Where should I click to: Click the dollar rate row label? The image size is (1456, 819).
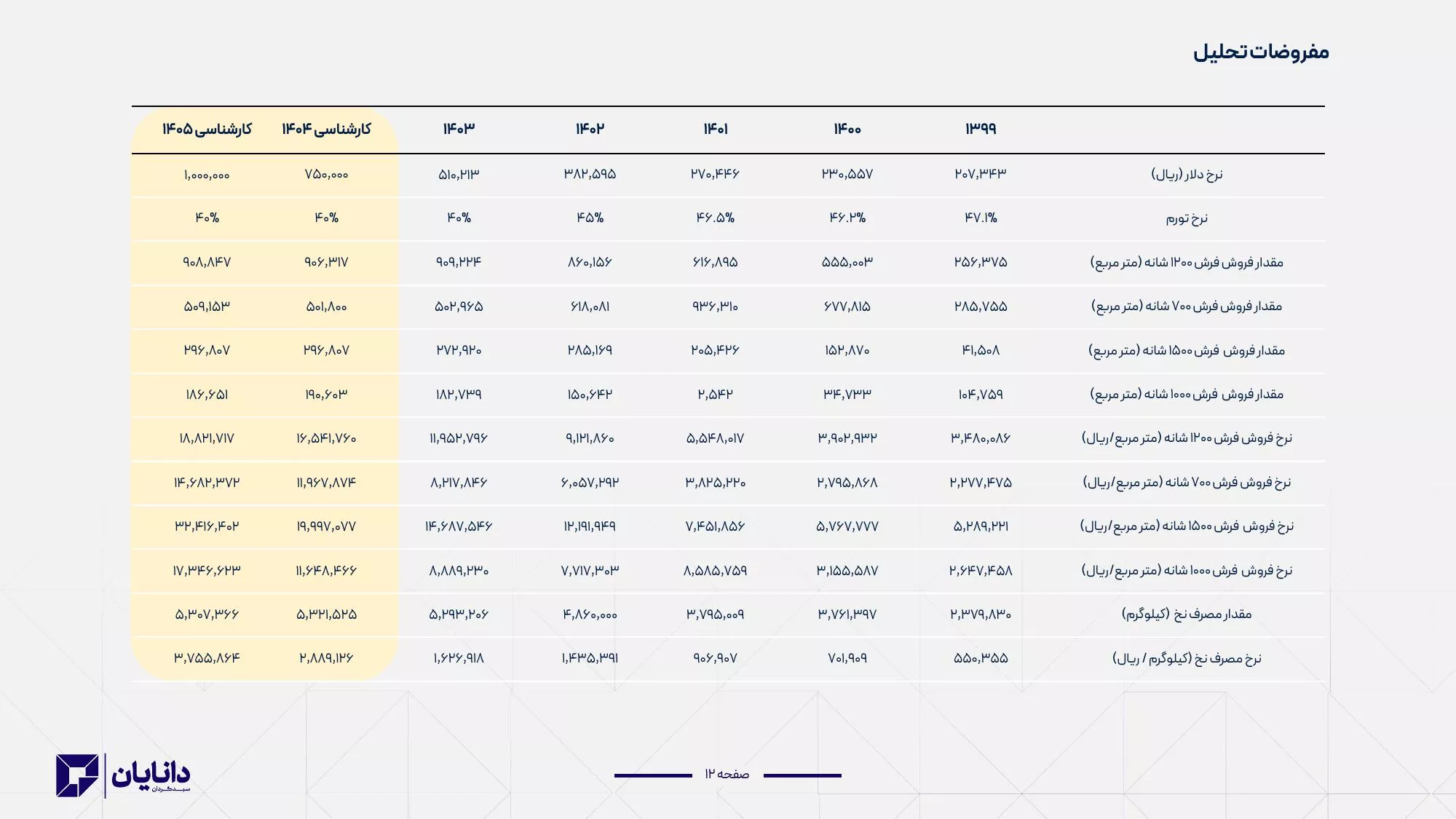[1187, 175]
